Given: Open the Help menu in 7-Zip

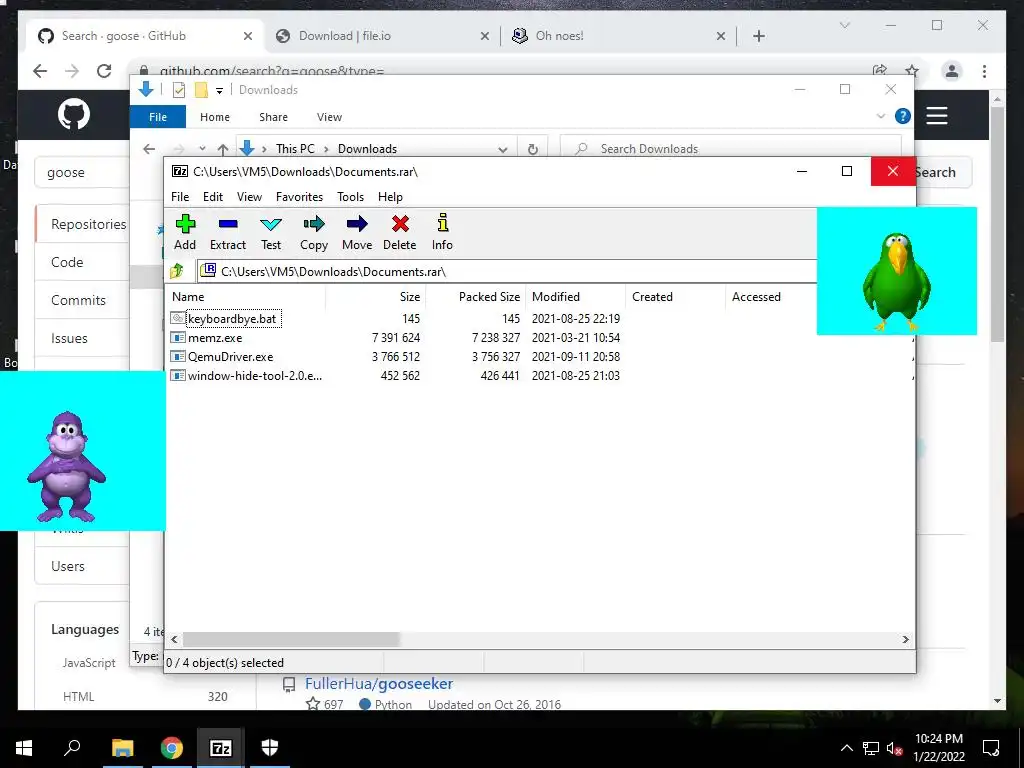Looking at the screenshot, I should tap(390, 197).
